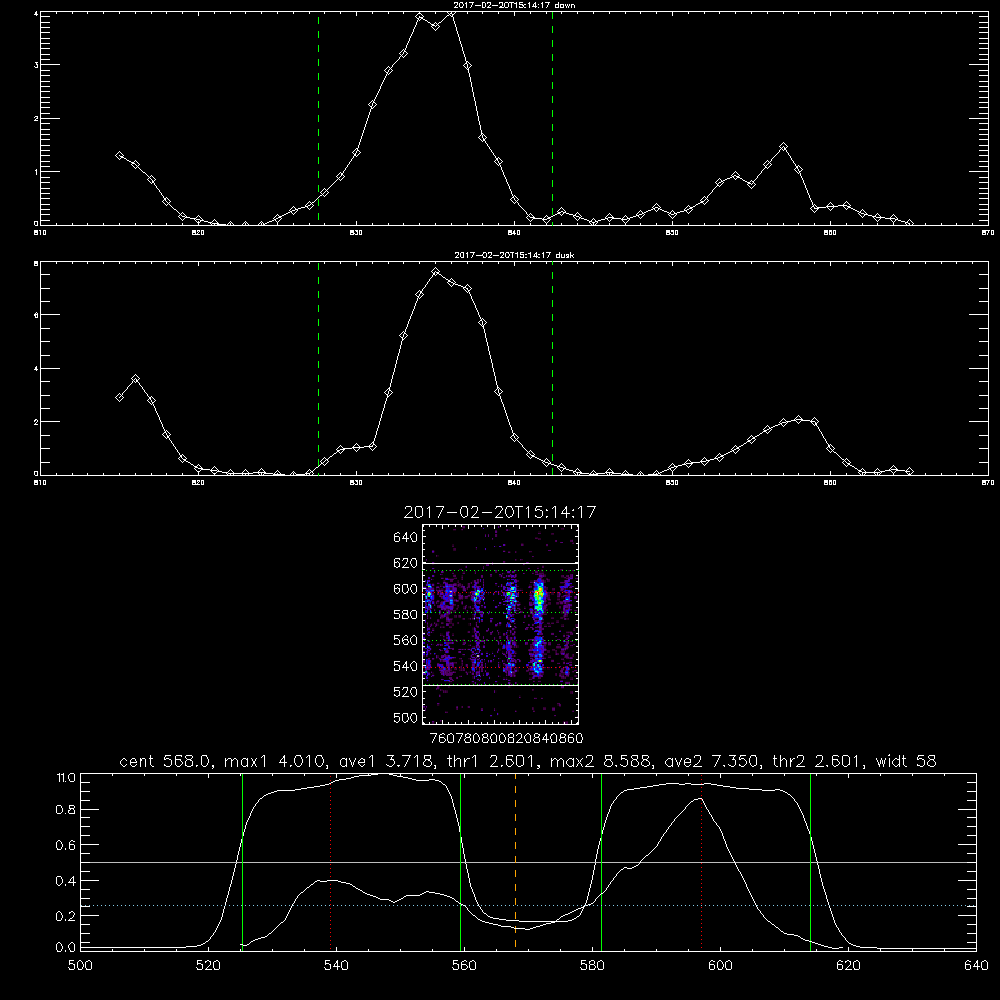Click the 0.8 label on bottom plot y-axis
The width and height of the screenshot is (1000, 1000).
67,810
